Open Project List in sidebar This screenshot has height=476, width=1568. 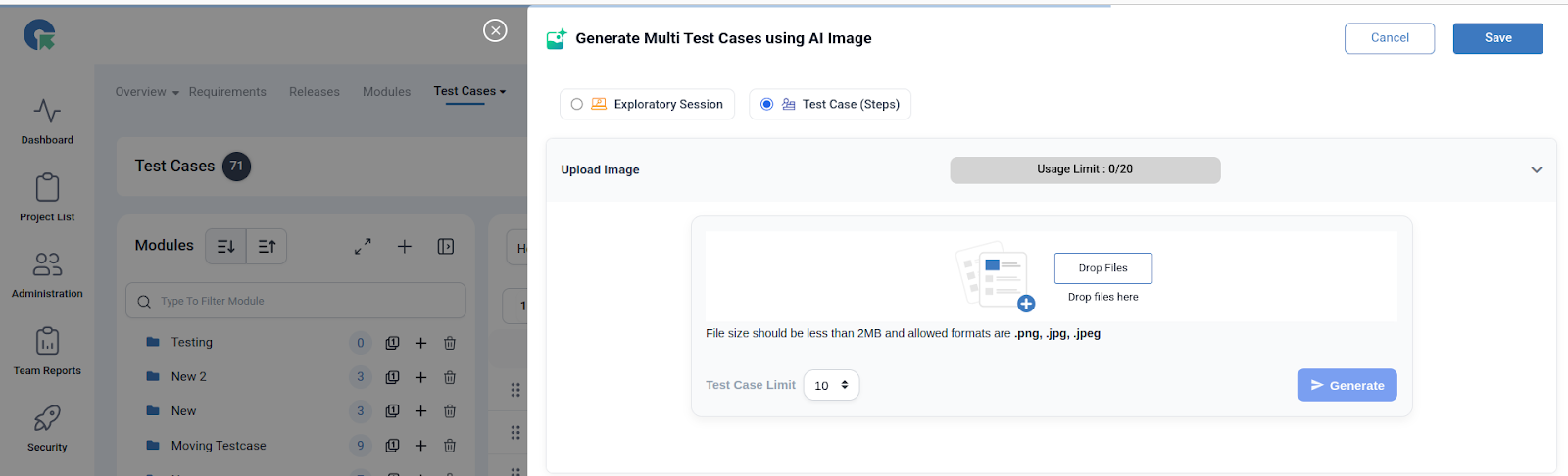(47, 188)
